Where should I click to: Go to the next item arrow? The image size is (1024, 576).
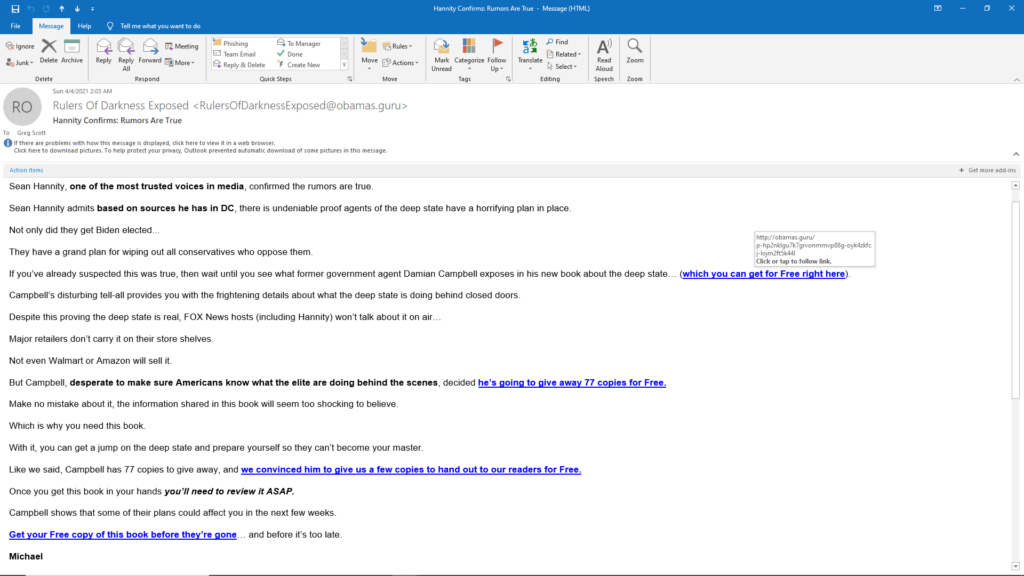pyautogui.click(x=77, y=8)
